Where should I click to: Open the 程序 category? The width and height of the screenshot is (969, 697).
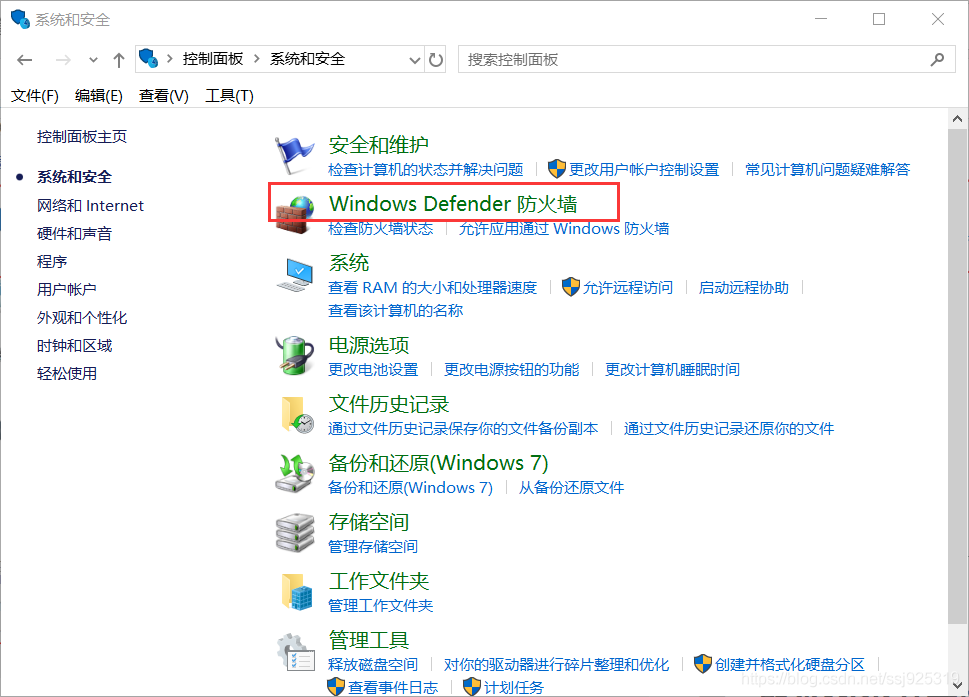(52, 261)
